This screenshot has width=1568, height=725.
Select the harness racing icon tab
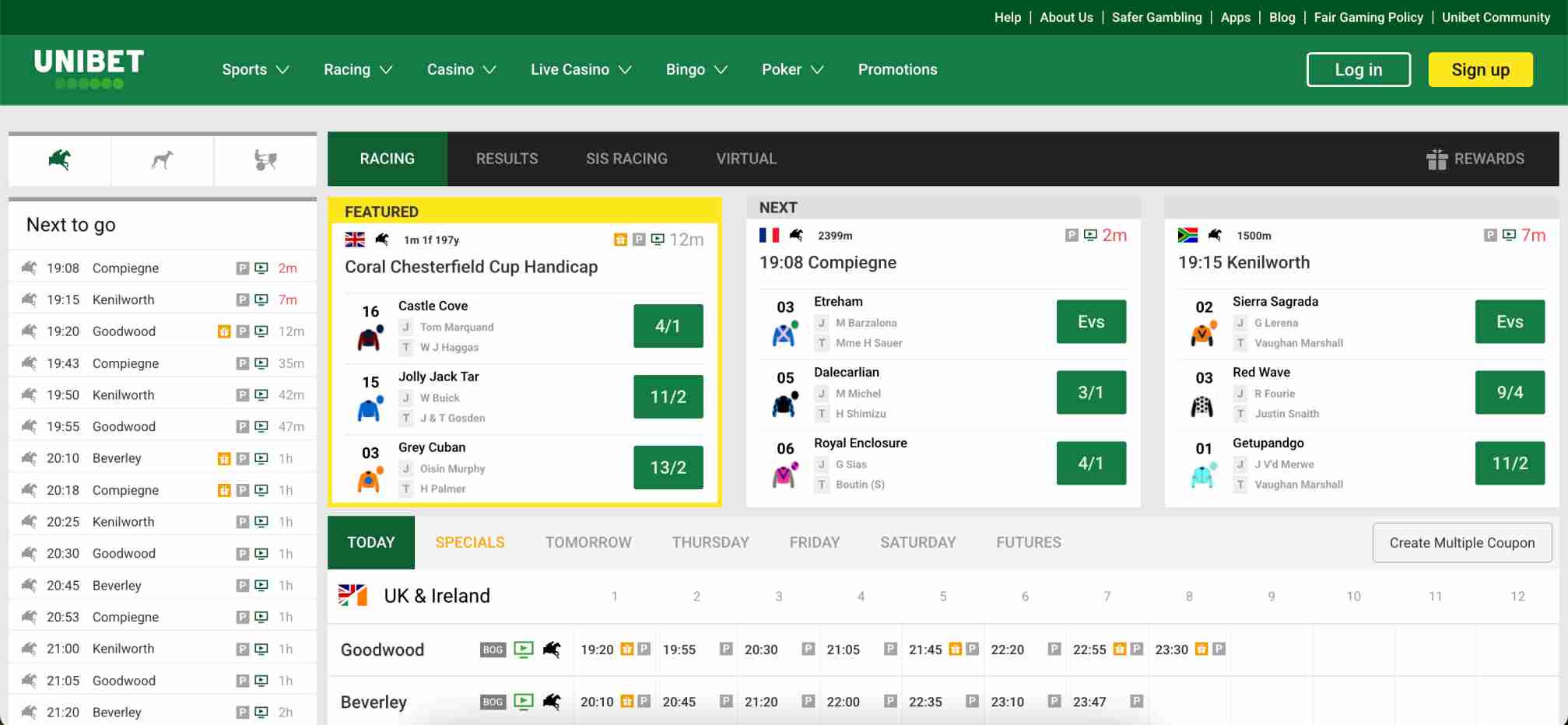point(265,160)
